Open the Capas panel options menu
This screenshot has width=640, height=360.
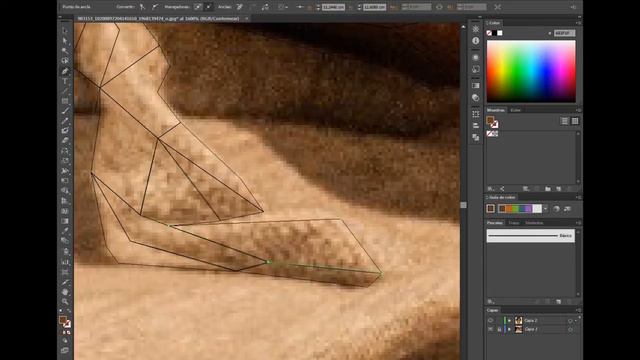578,310
